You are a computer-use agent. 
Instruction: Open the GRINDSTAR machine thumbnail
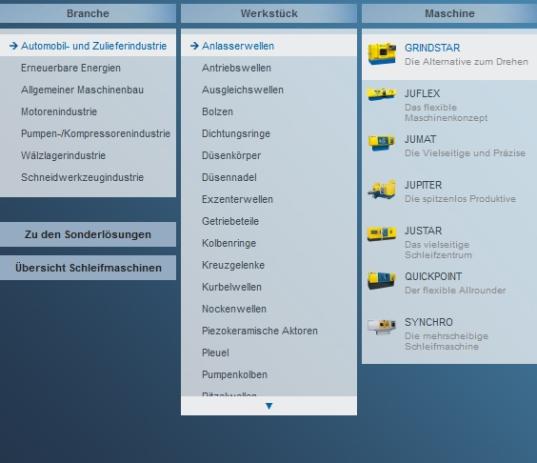pos(382,53)
